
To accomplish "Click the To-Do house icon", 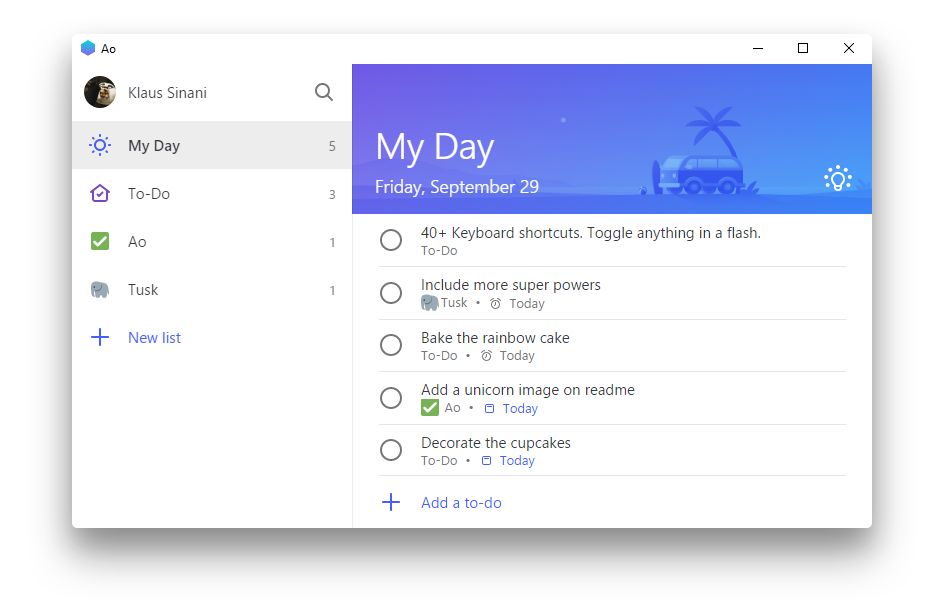I will 100,194.
